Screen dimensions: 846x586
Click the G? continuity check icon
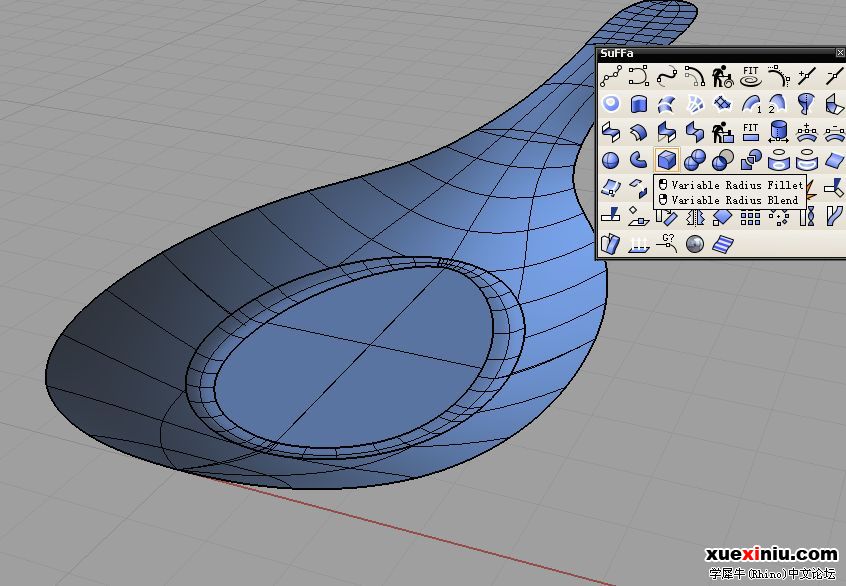(667, 244)
